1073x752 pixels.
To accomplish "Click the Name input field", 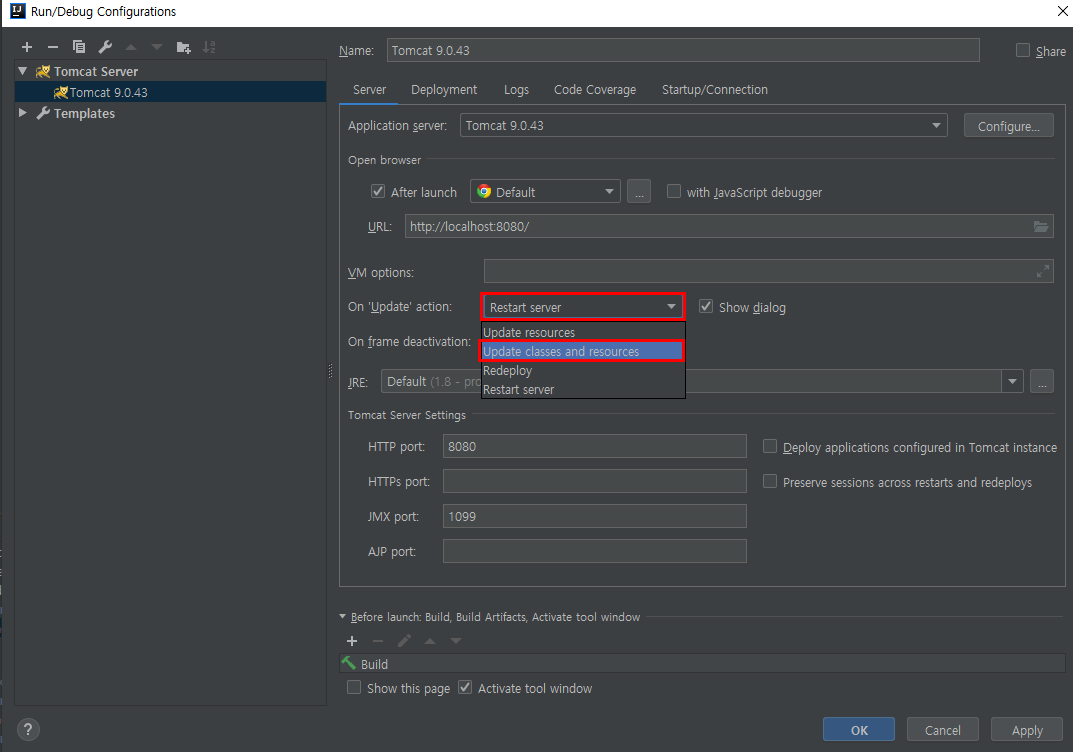I will pos(683,50).
